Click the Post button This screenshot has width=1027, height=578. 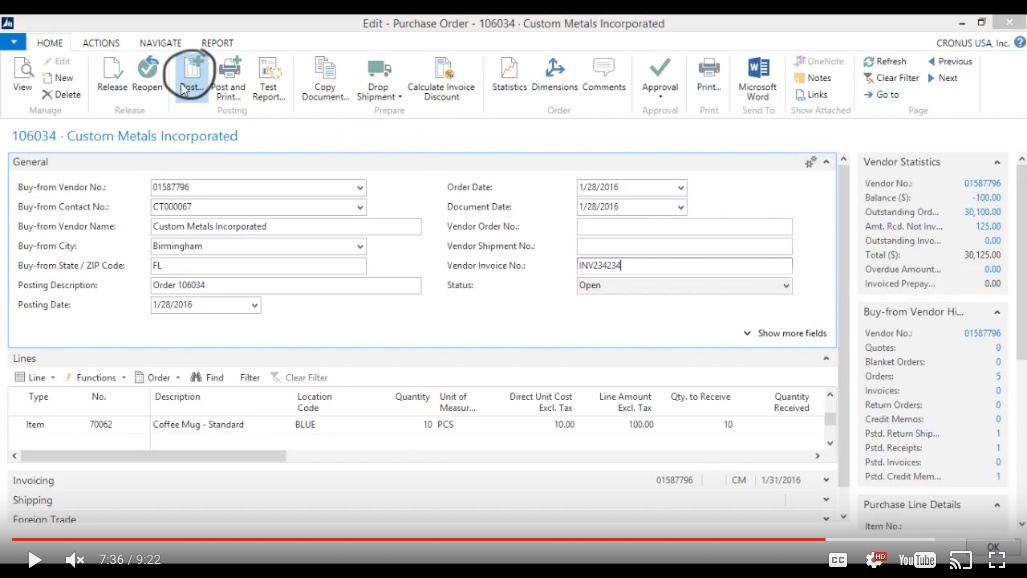[192, 75]
